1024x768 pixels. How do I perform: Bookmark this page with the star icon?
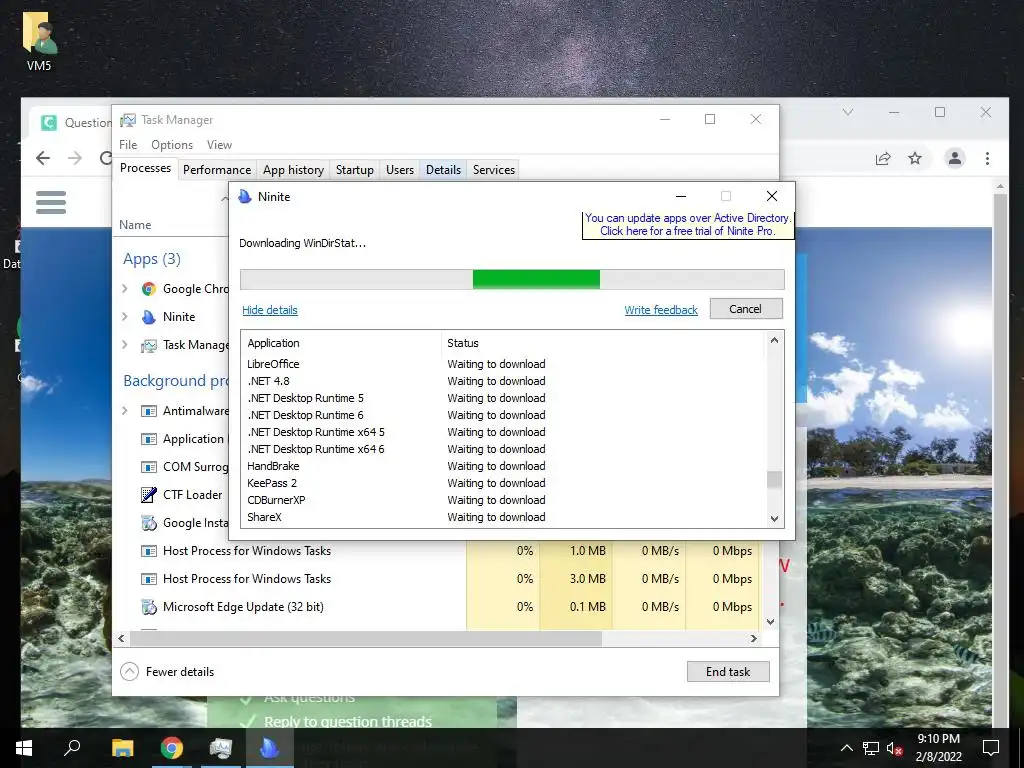tap(915, 158)
